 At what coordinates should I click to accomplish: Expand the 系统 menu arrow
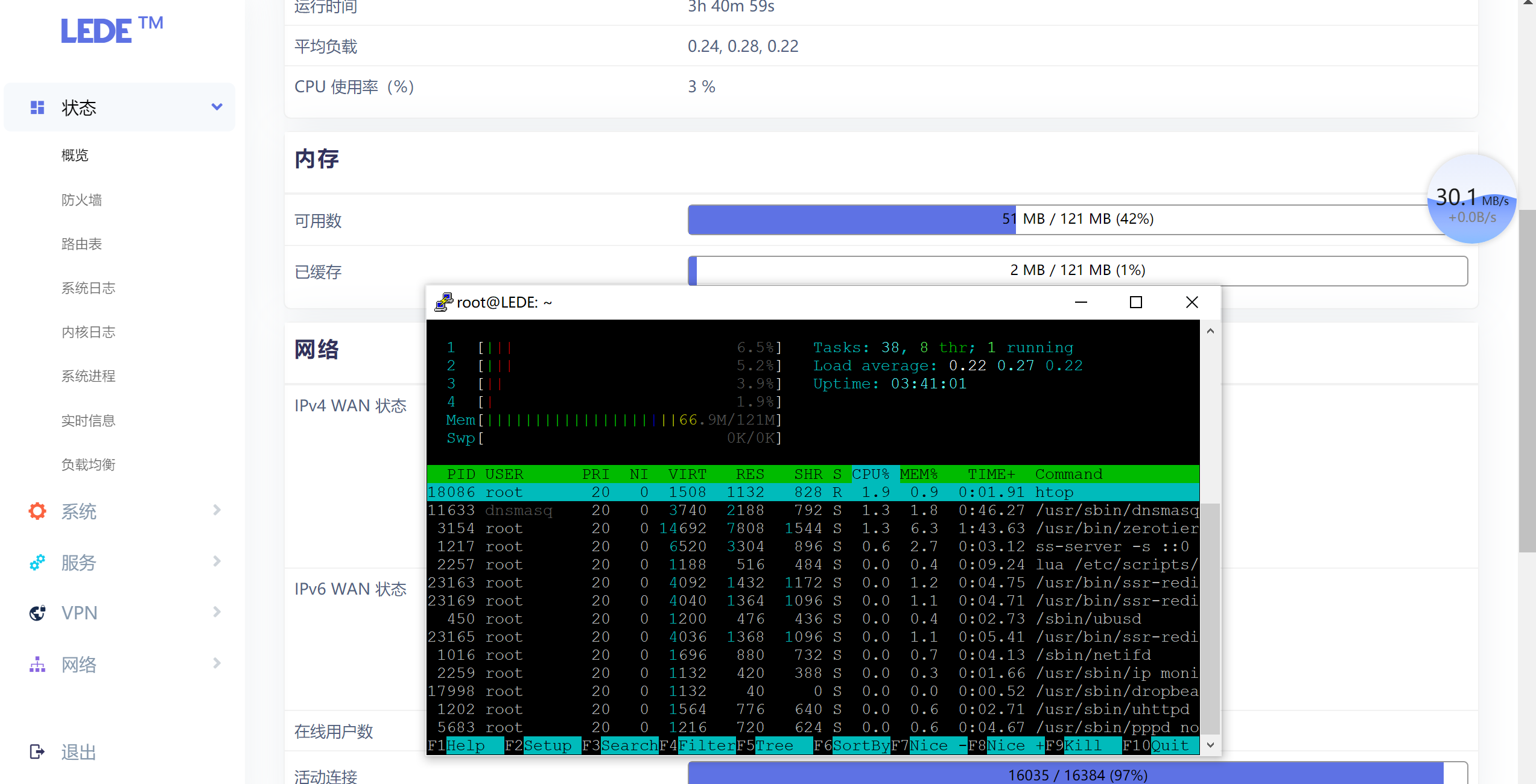pyautogui.click(x=217, y=510)
